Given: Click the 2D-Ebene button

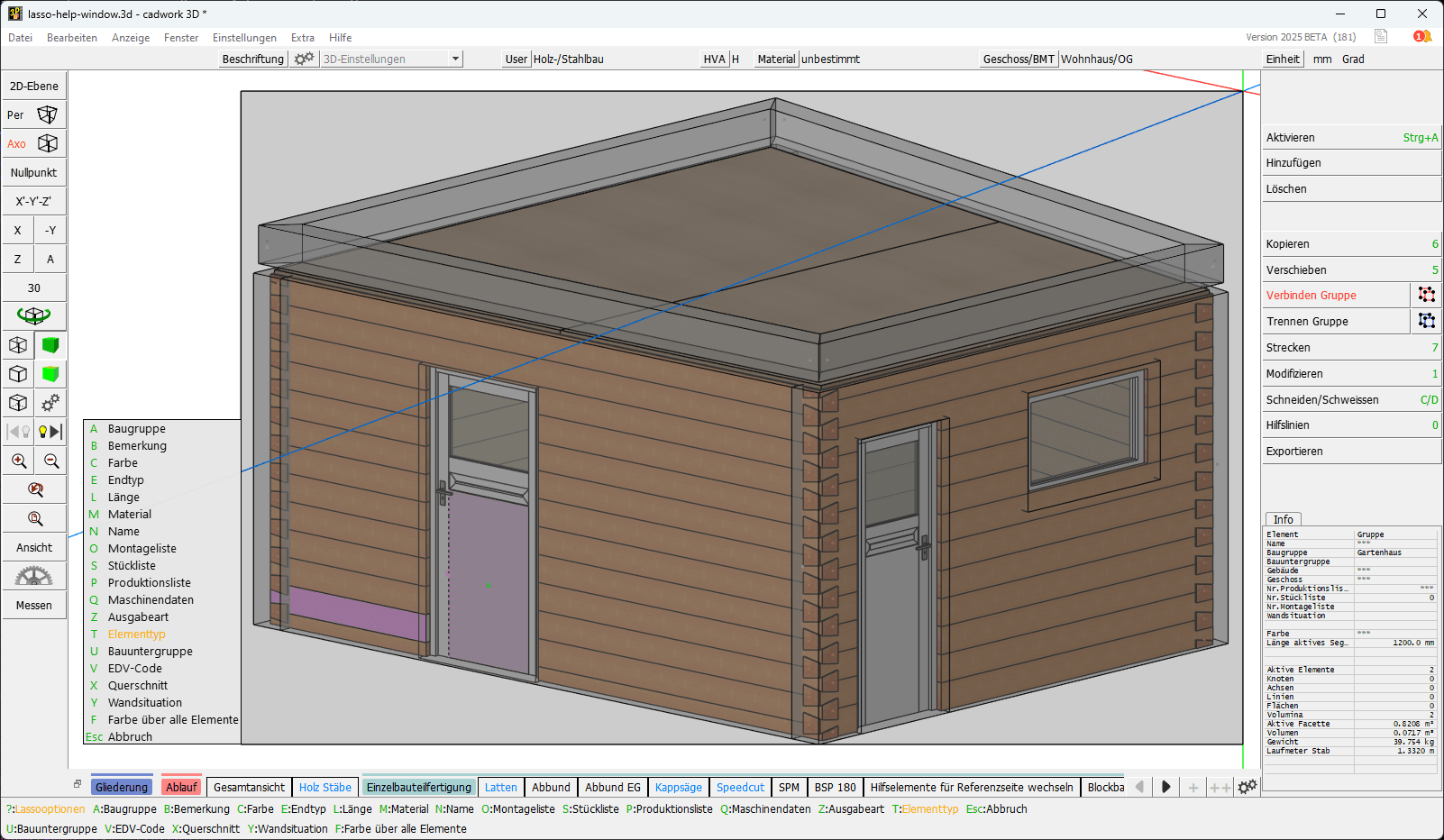Looking at the screenshot, I should click(34, 87).
